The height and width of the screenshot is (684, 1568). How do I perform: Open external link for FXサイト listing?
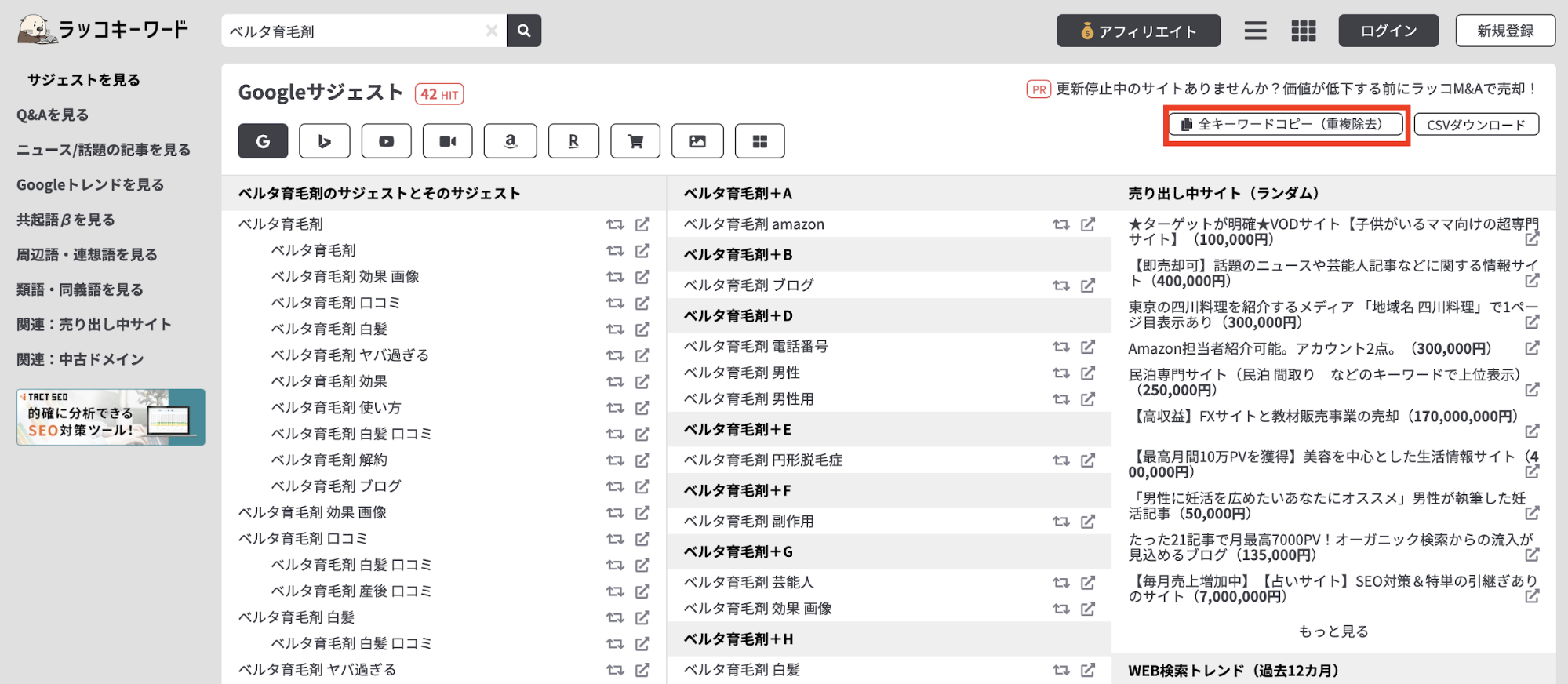pyautogui.click(x=1532, y=431)
